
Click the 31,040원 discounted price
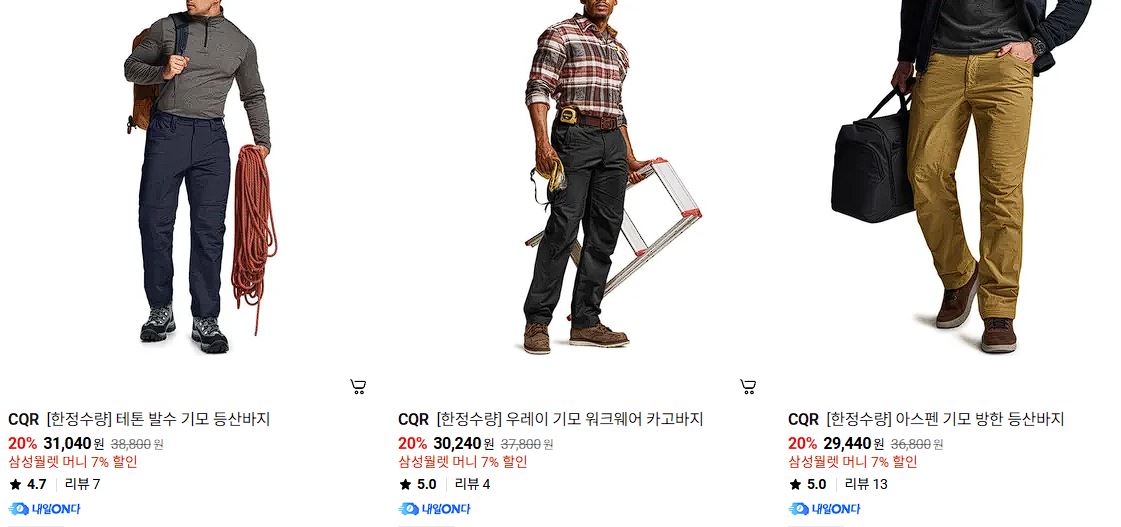click(x=74, y=443)
